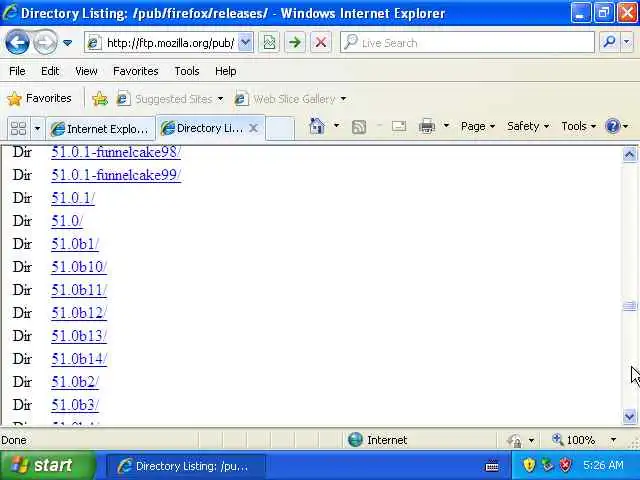The height and width of the screenshot is (480, 640).
Task: Click the red Stop loading button
Action: point(321,42)
